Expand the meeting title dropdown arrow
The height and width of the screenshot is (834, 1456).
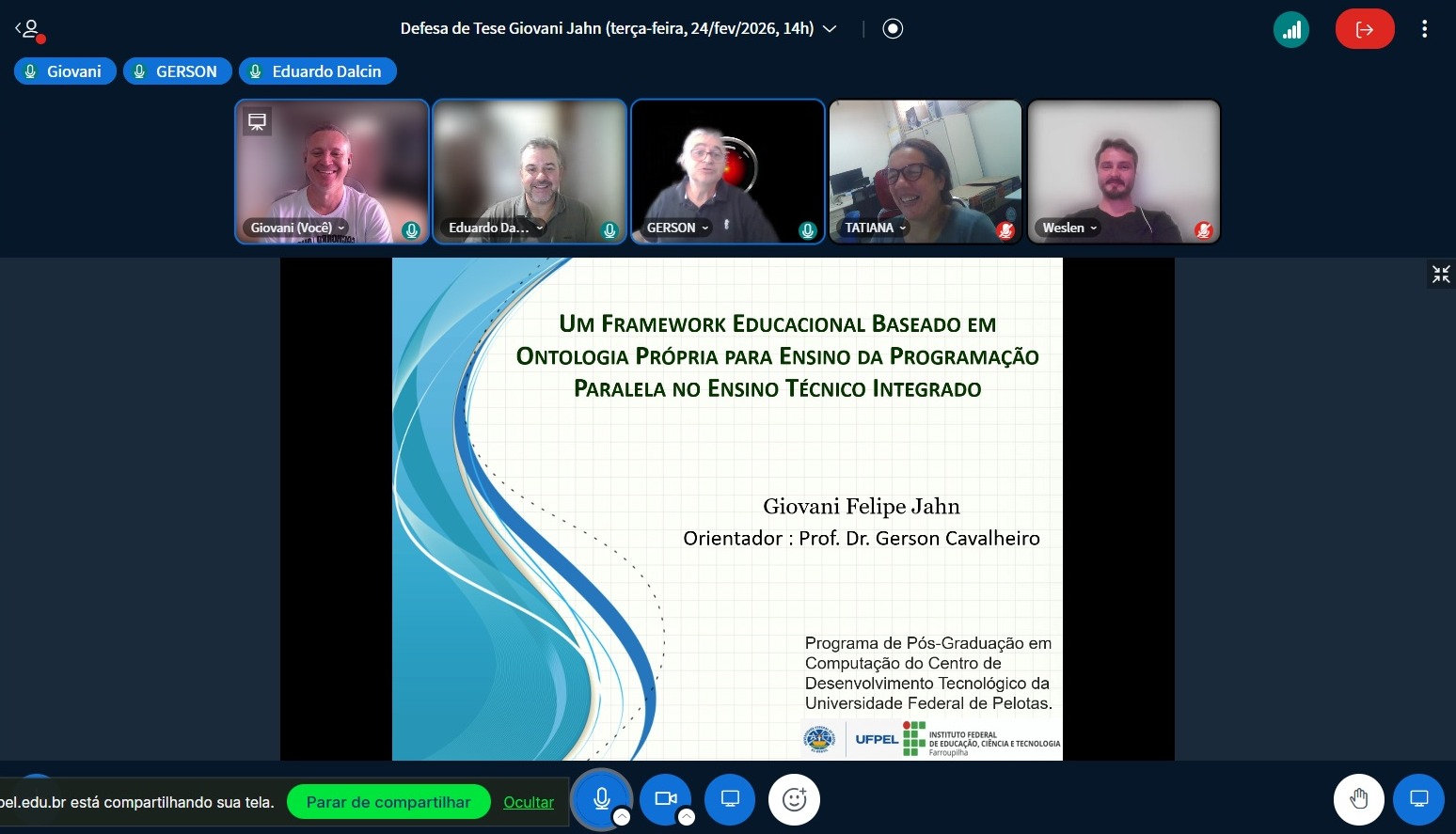(830, 29)
